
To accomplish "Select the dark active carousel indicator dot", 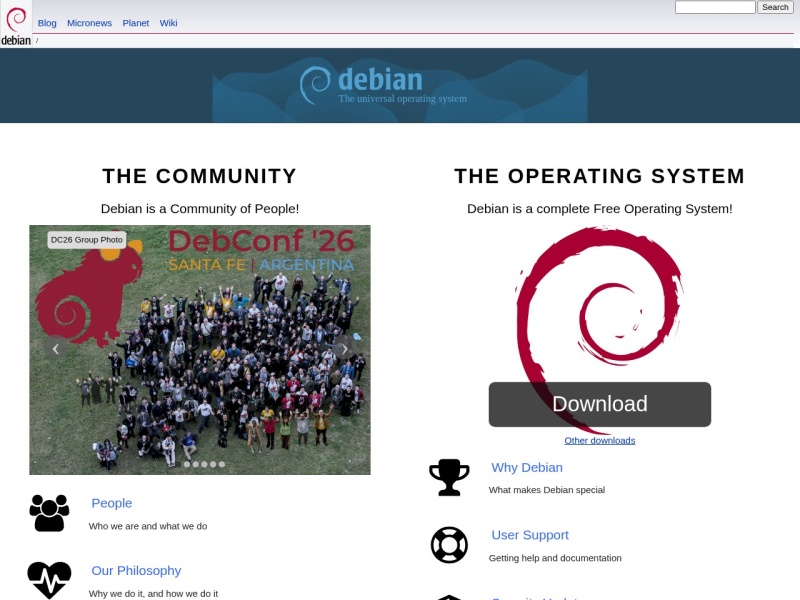I will tap(178, 464).
